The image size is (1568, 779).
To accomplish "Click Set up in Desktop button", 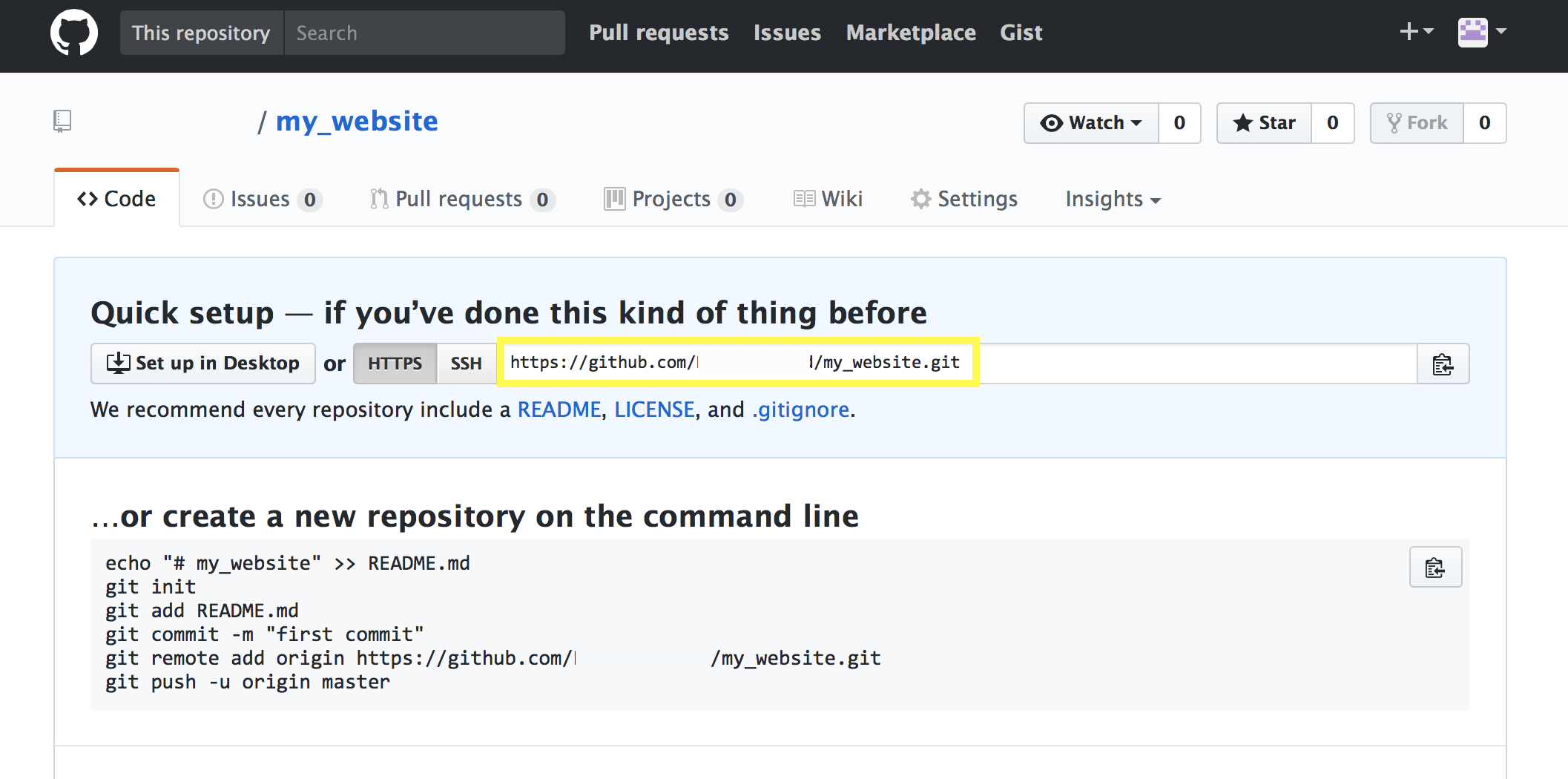I will pos(203,364).
